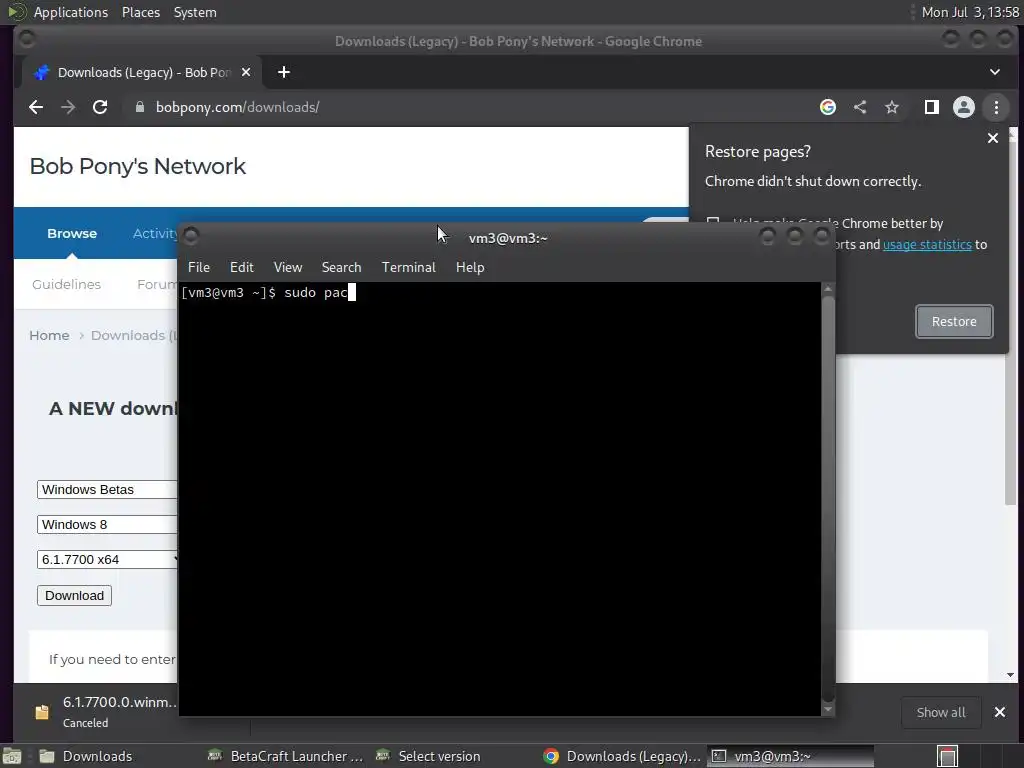Click the site lock icon
The width and height of the screenshot is (1024, 768).
[139, 107]
